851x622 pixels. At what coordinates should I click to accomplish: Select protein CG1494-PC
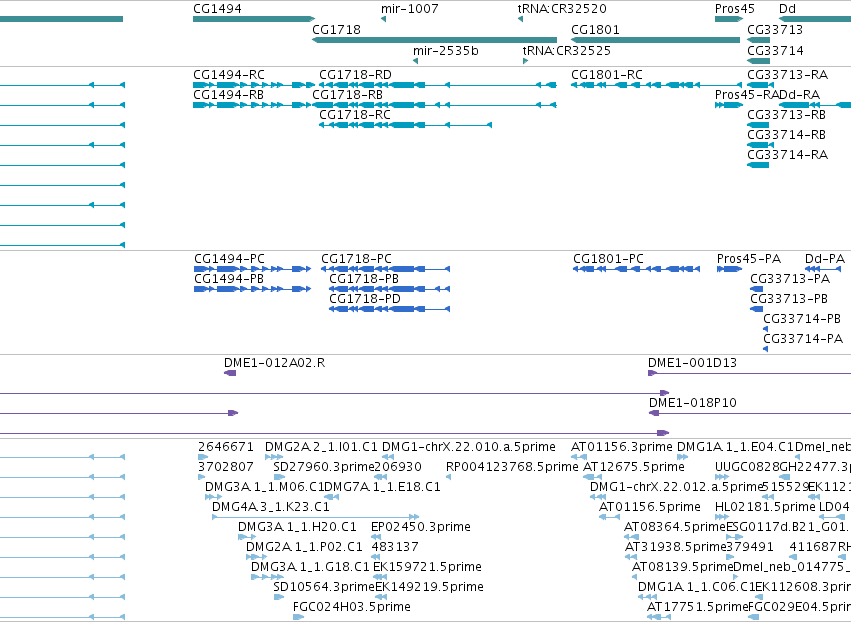click(253, 269)
